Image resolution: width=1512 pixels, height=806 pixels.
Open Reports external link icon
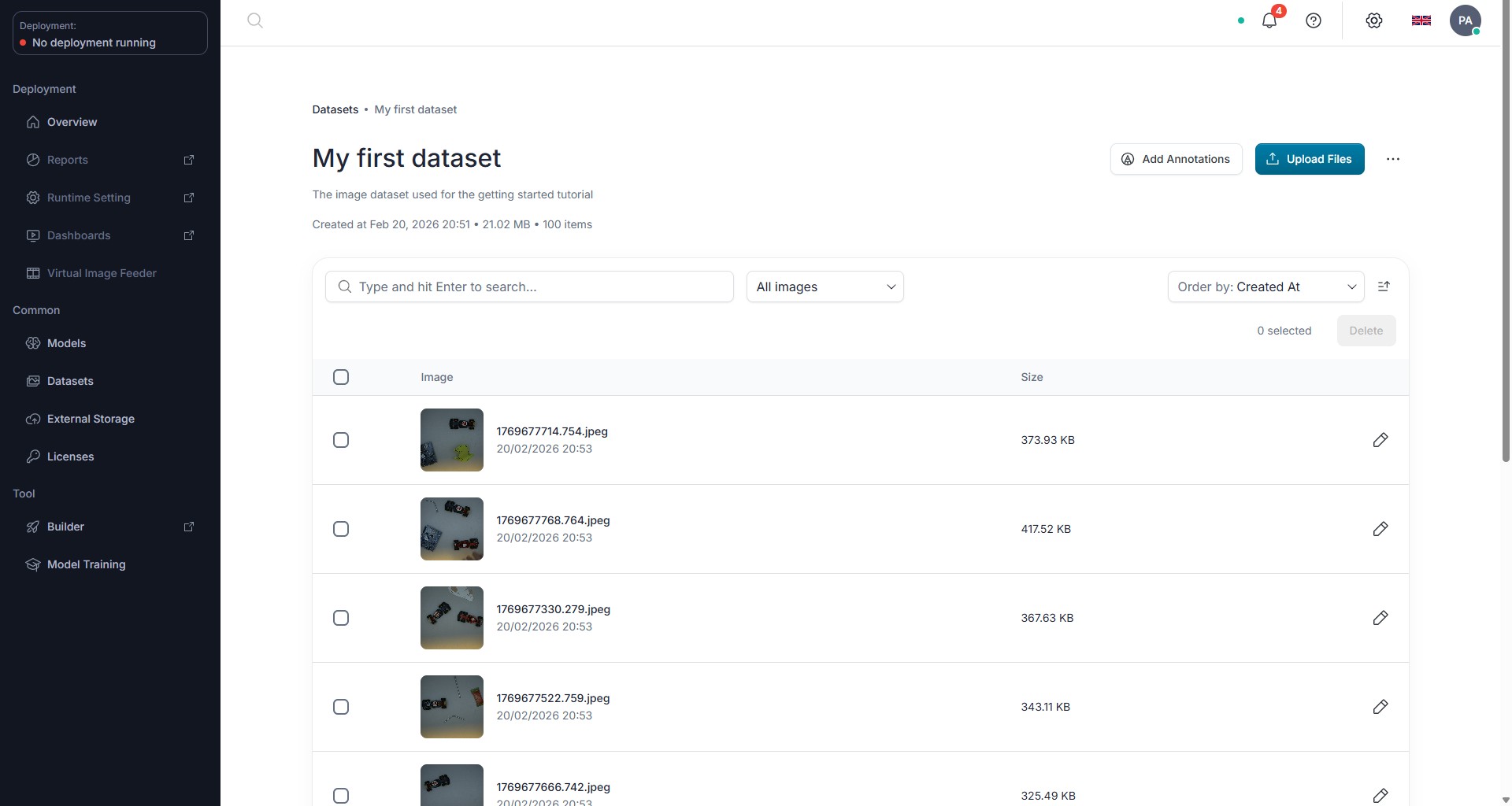(189, 160)
